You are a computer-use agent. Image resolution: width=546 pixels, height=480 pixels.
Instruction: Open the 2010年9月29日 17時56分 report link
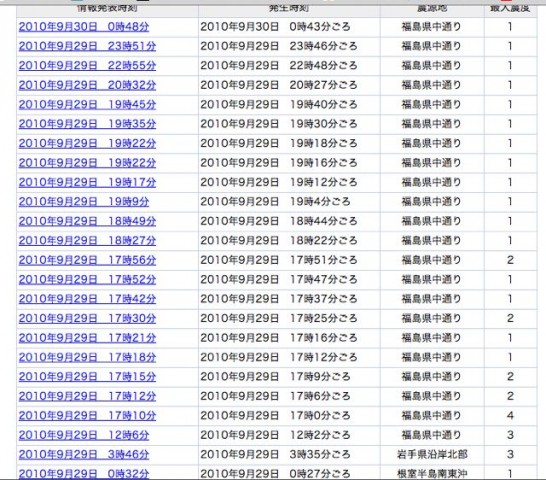pyautogui.click(x=87, y=260)
